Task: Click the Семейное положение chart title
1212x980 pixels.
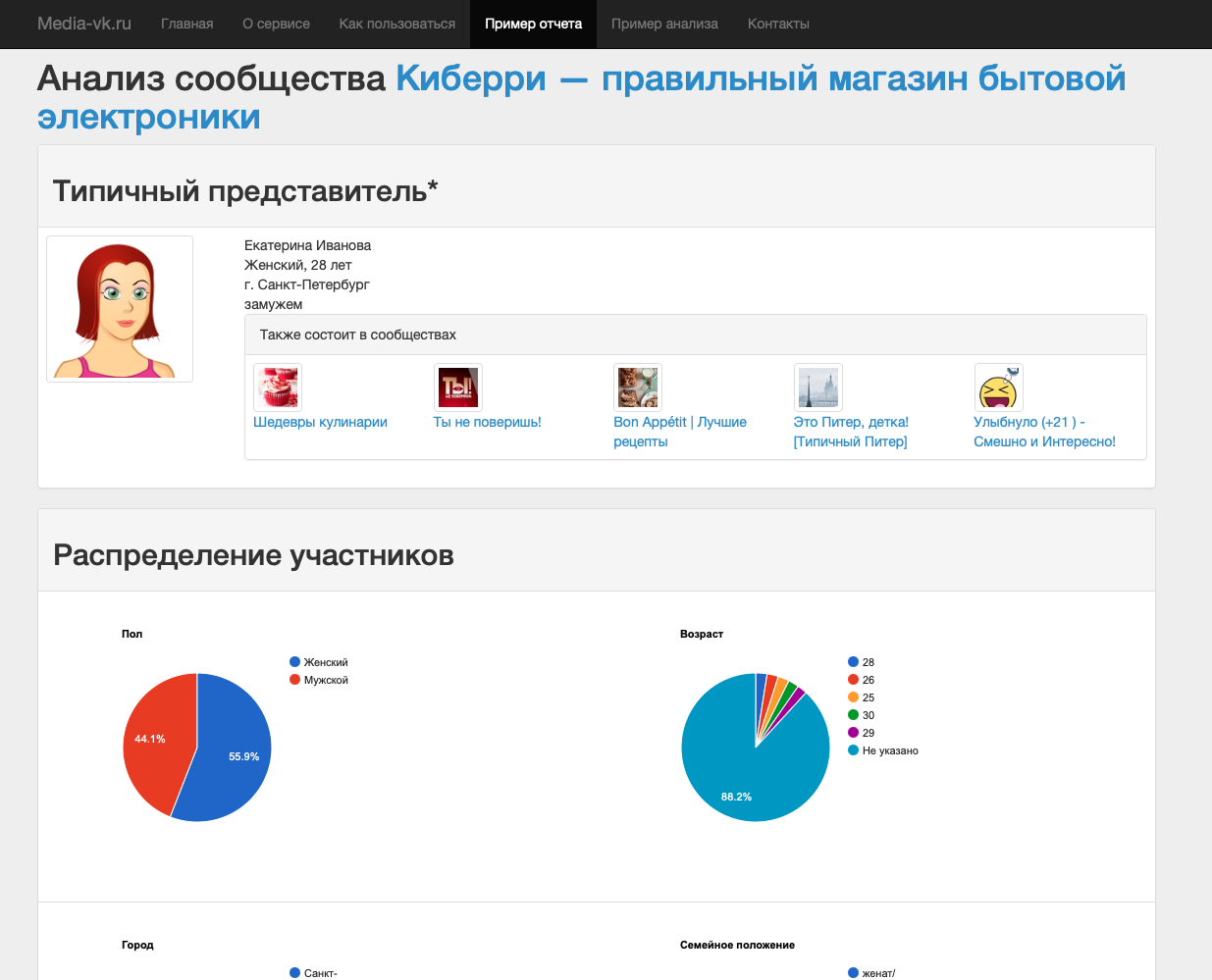Action: tap(737, 945)
